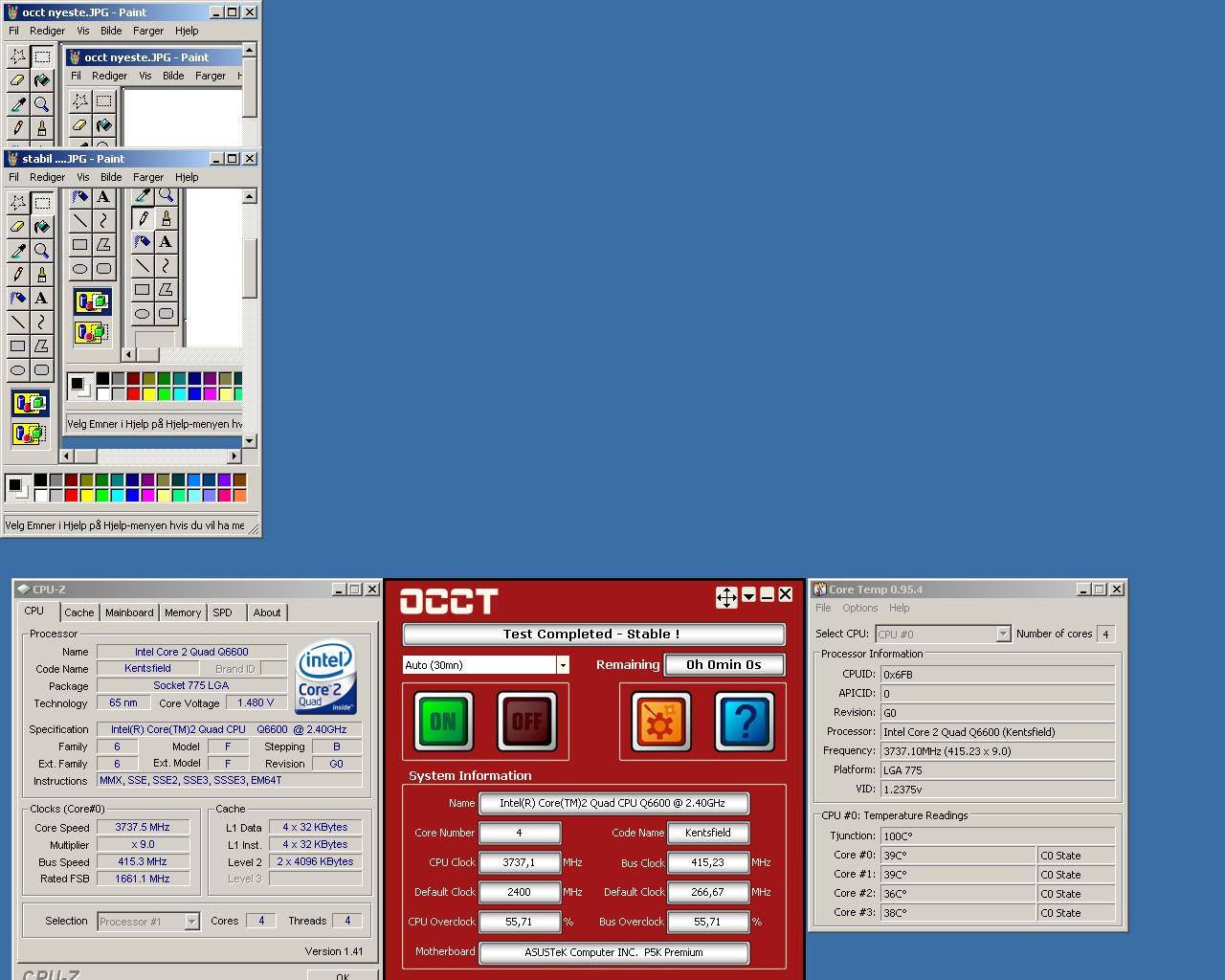
Task: Select the Airbrush tool in stabil Paint toolbox
Action: pos(17,298)
